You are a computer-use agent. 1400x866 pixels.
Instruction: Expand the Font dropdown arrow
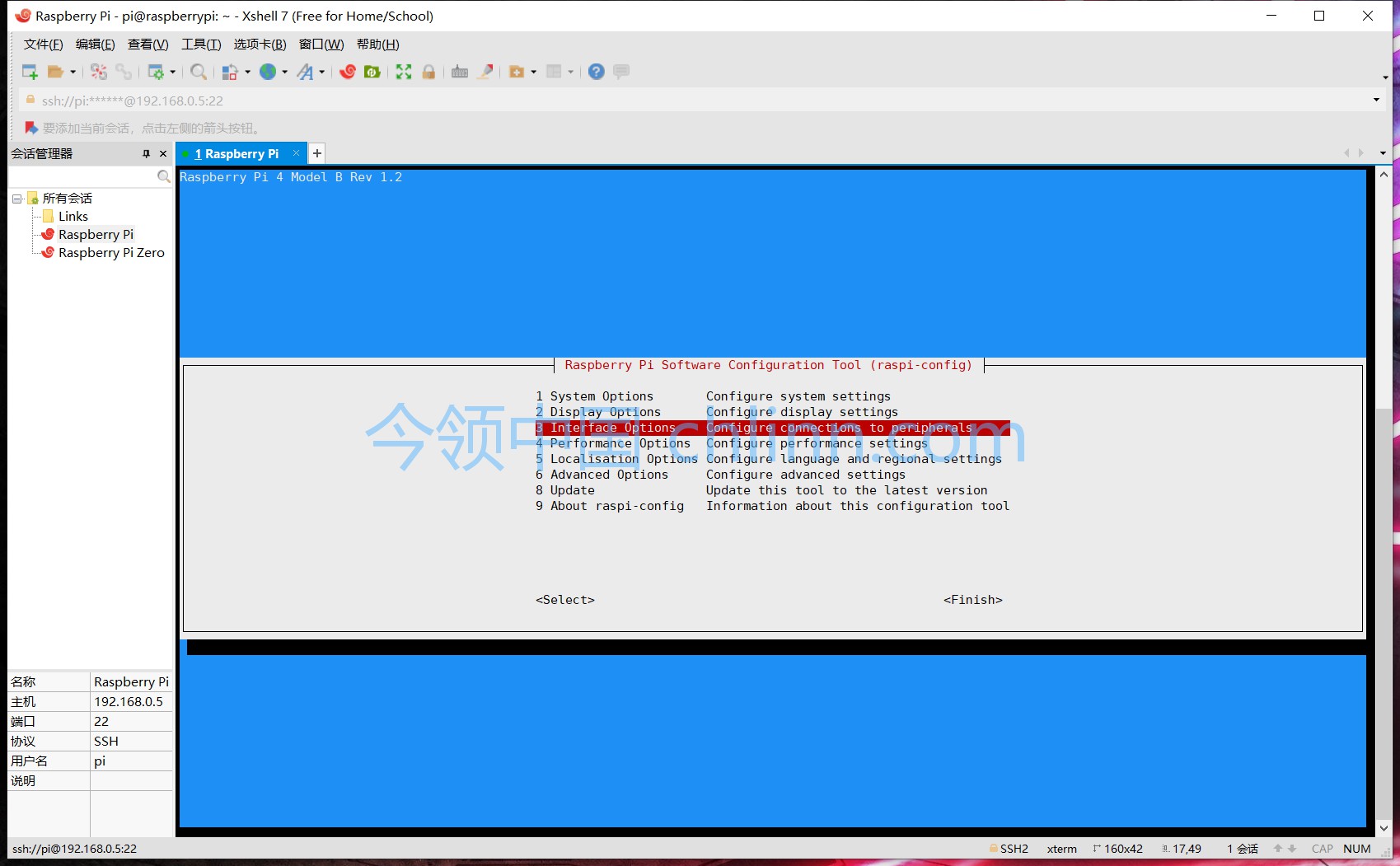click(321, 72)
